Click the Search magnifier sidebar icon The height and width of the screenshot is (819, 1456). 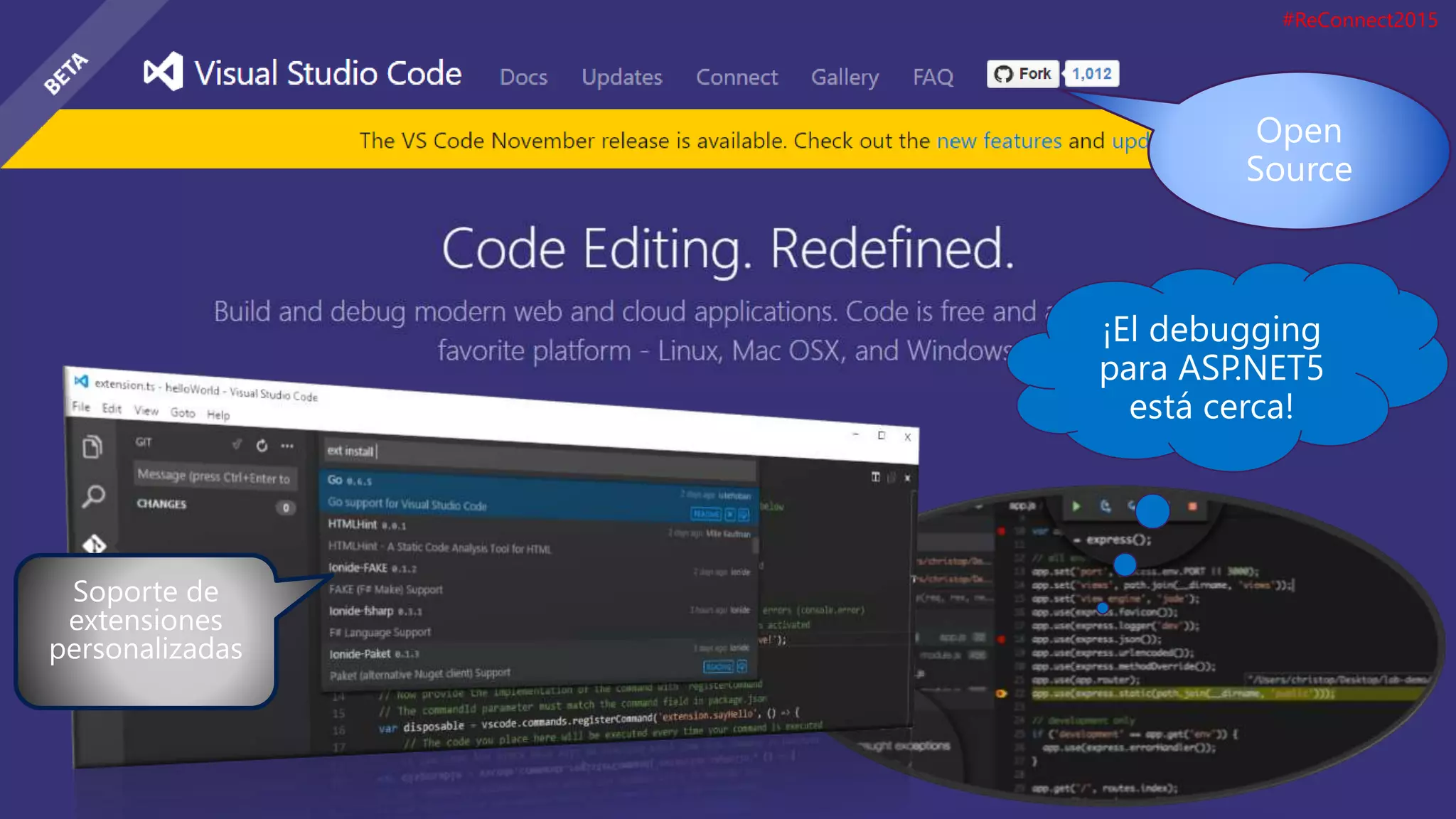93,496
